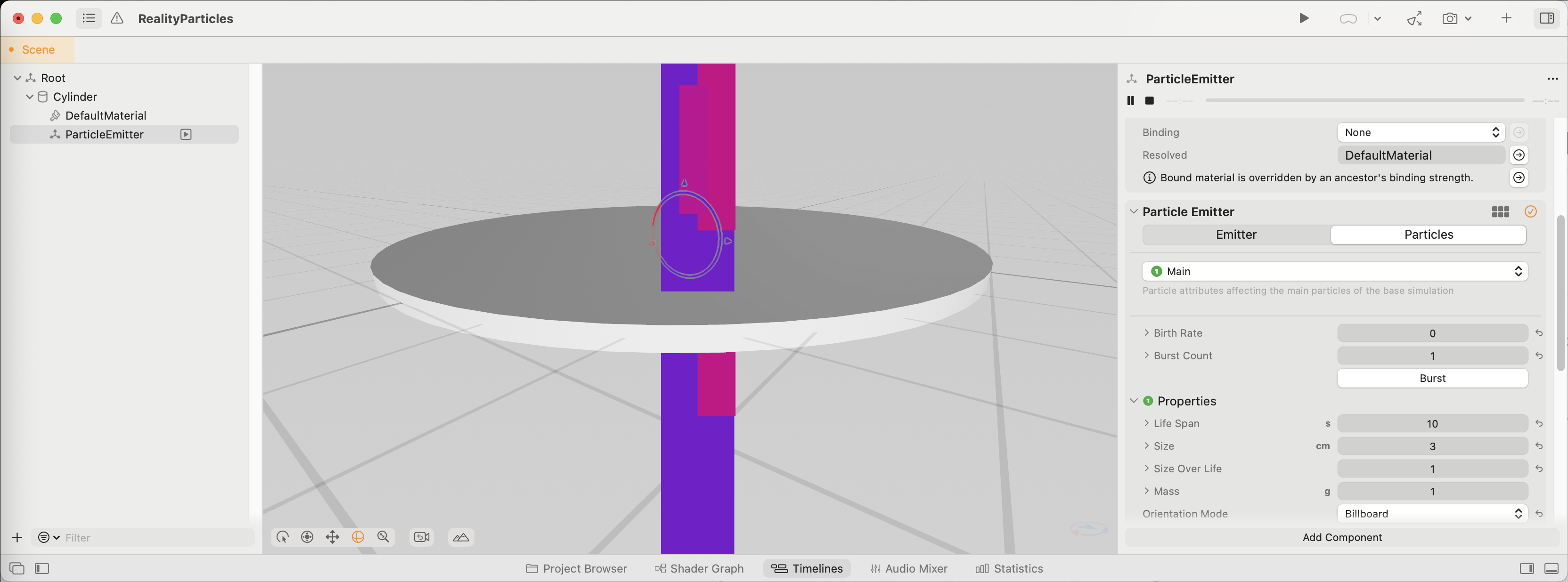Toggle the right inspector sidebar
The height and width of the screenshot is (582, 1568).
(1546, 18)
